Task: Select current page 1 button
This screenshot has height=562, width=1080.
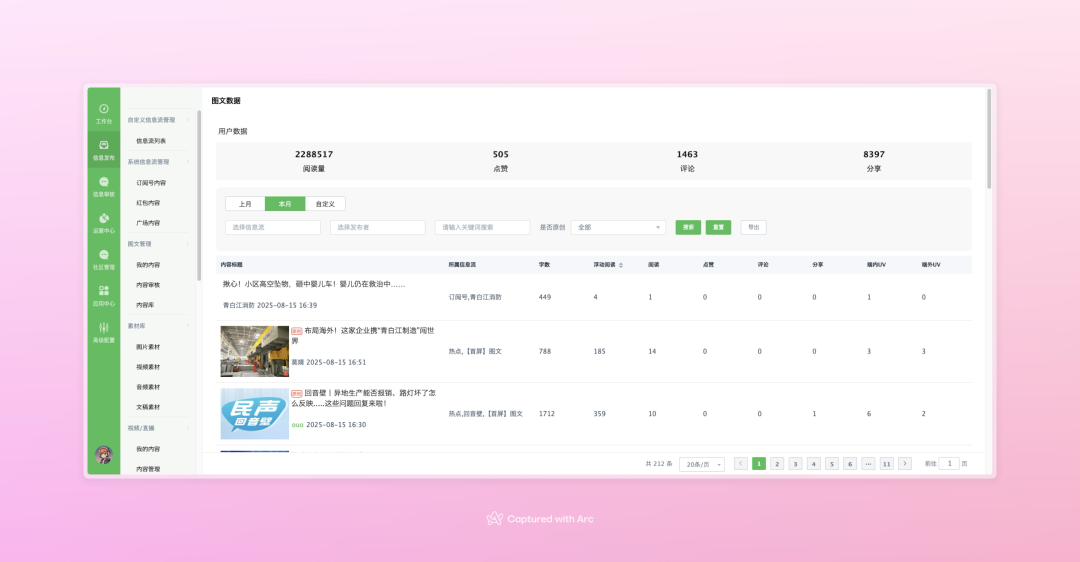Action: pos(759,464)
